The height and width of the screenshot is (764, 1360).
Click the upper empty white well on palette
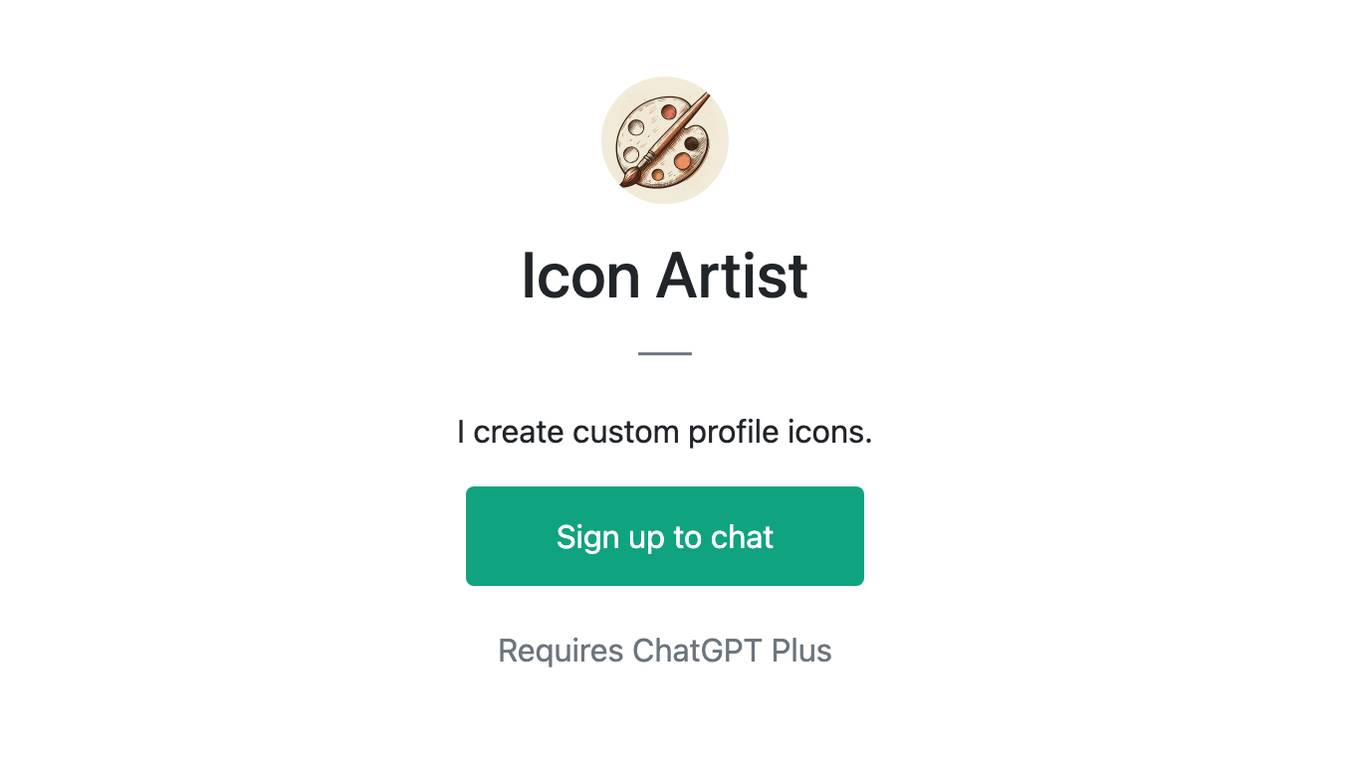[x=636, y=127]
